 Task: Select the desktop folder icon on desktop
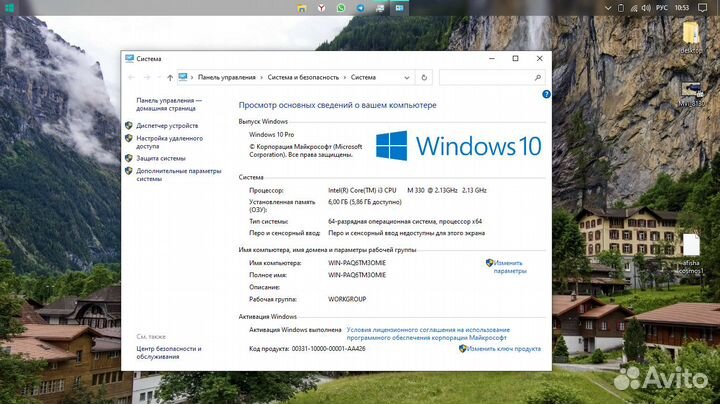pos(691,38)
